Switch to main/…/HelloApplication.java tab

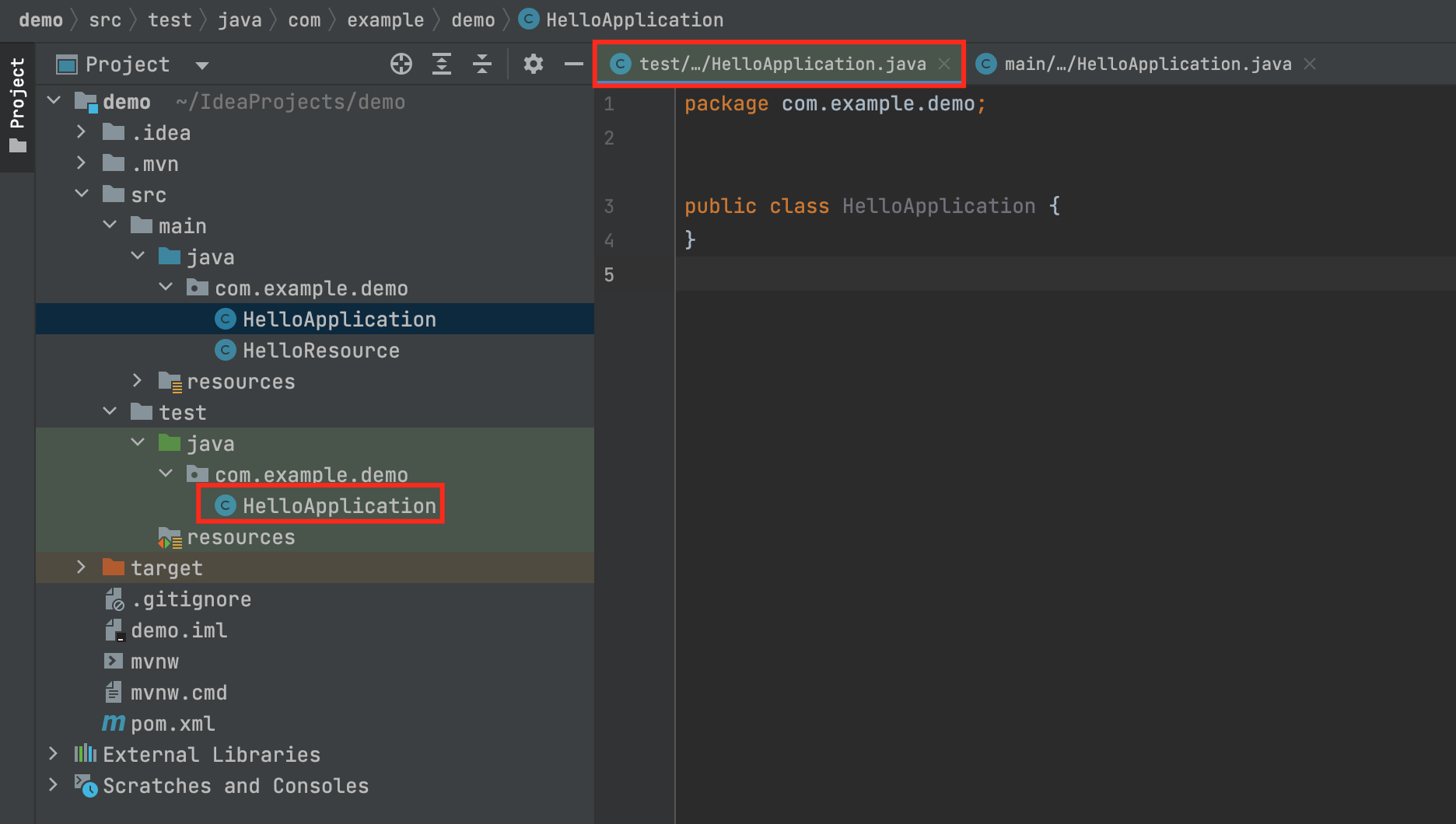(1147, 64)
